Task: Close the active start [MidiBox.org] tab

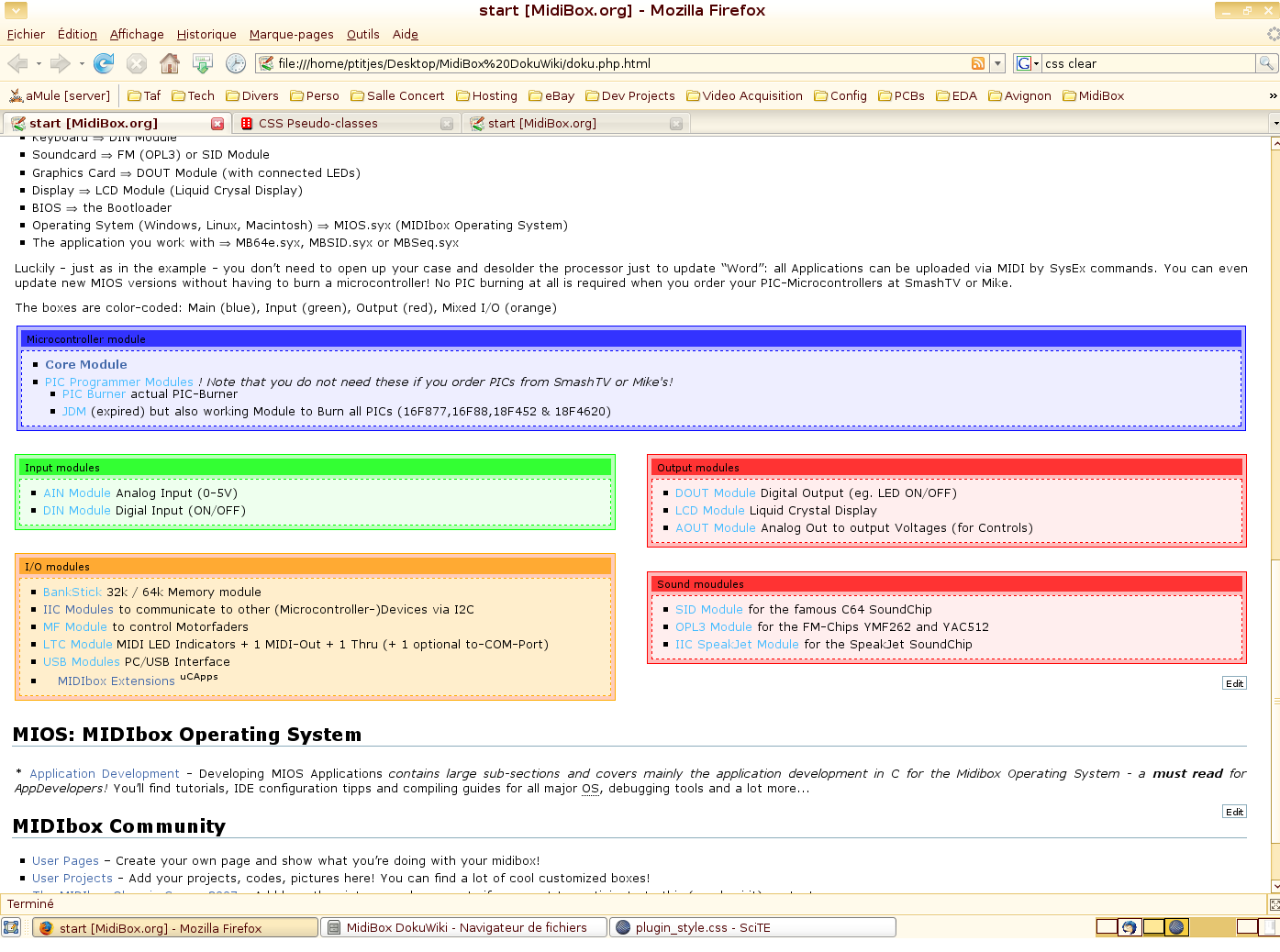Action: (x=217, y=123)
